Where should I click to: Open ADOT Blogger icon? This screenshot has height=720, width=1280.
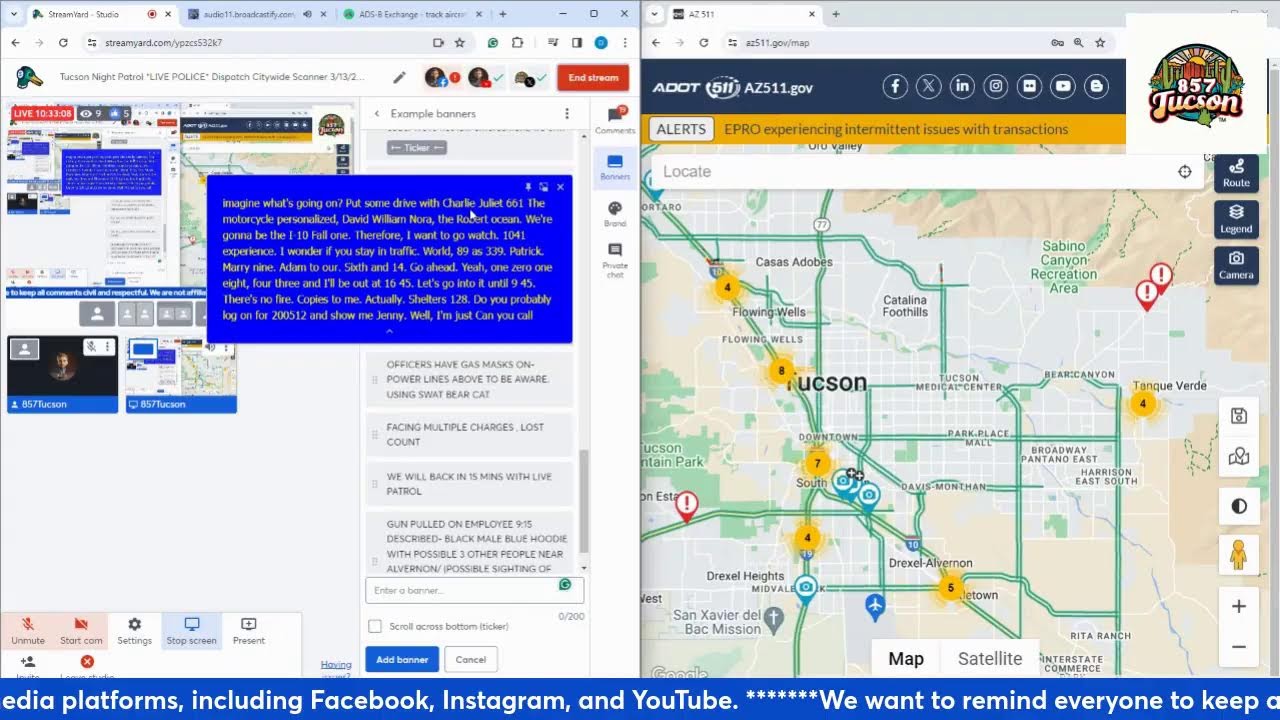coord(1097,86)
